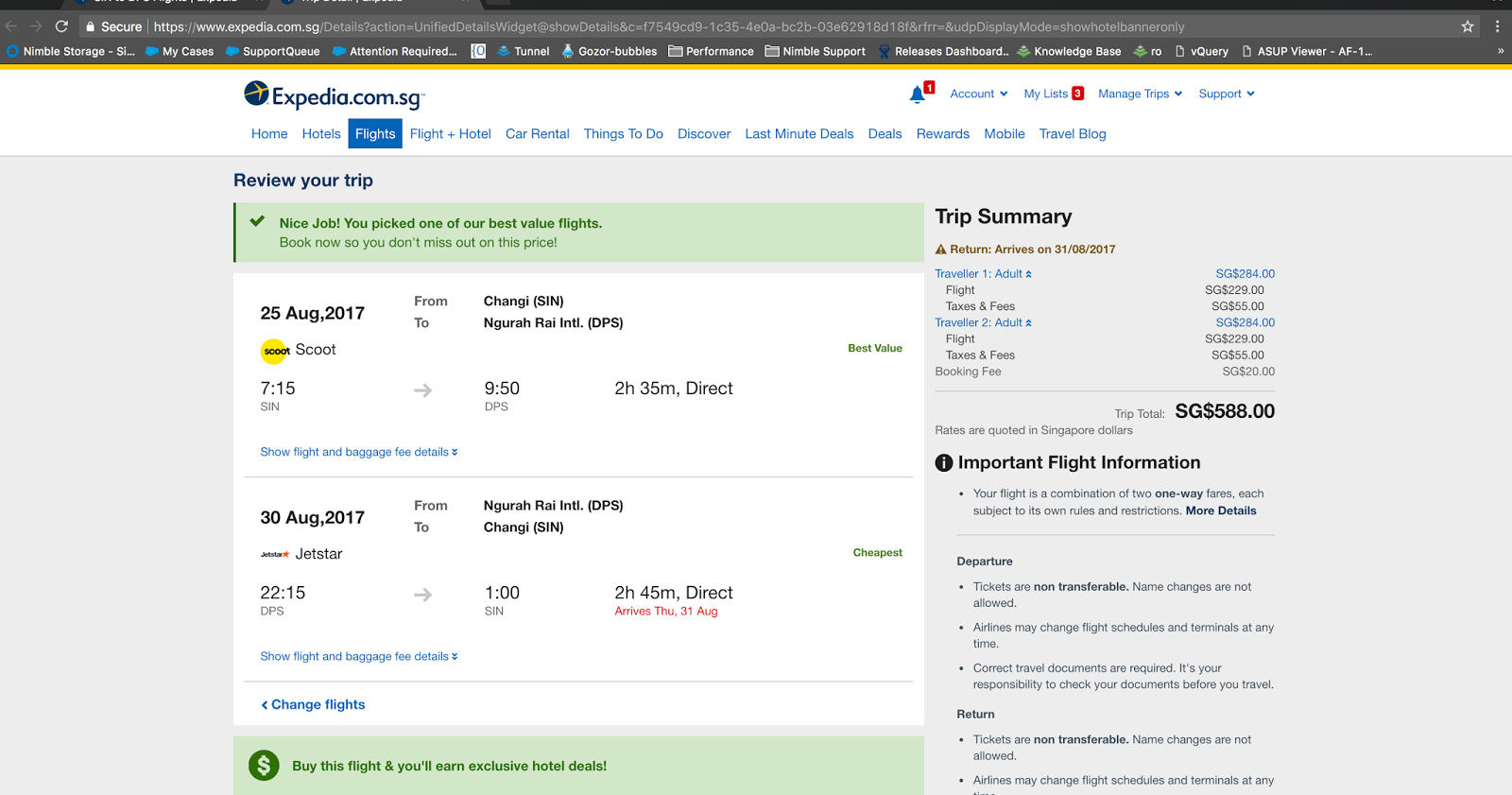Click the 'Best Value' label
The image size is (1512, 795).
[875, 348]
